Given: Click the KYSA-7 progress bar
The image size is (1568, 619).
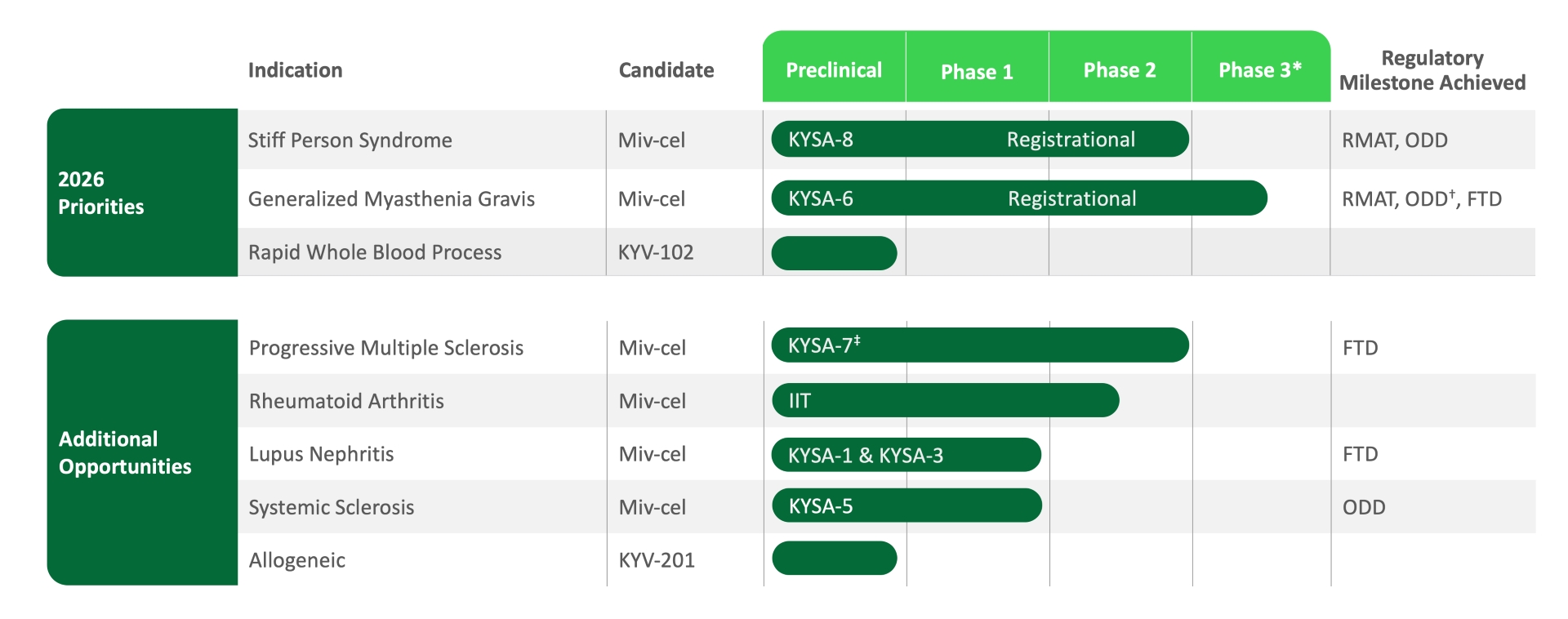Looking at the screenshot, I should [979, 345].
